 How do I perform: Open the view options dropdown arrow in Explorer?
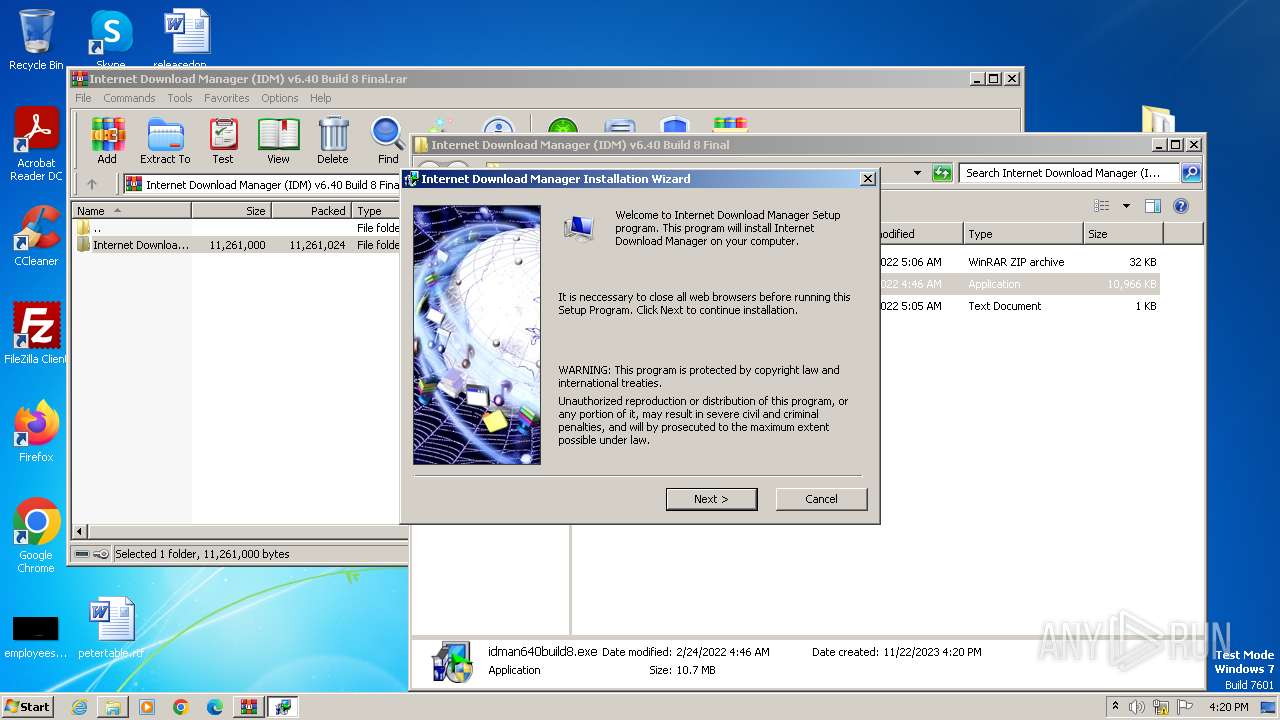click(1126, 206)
